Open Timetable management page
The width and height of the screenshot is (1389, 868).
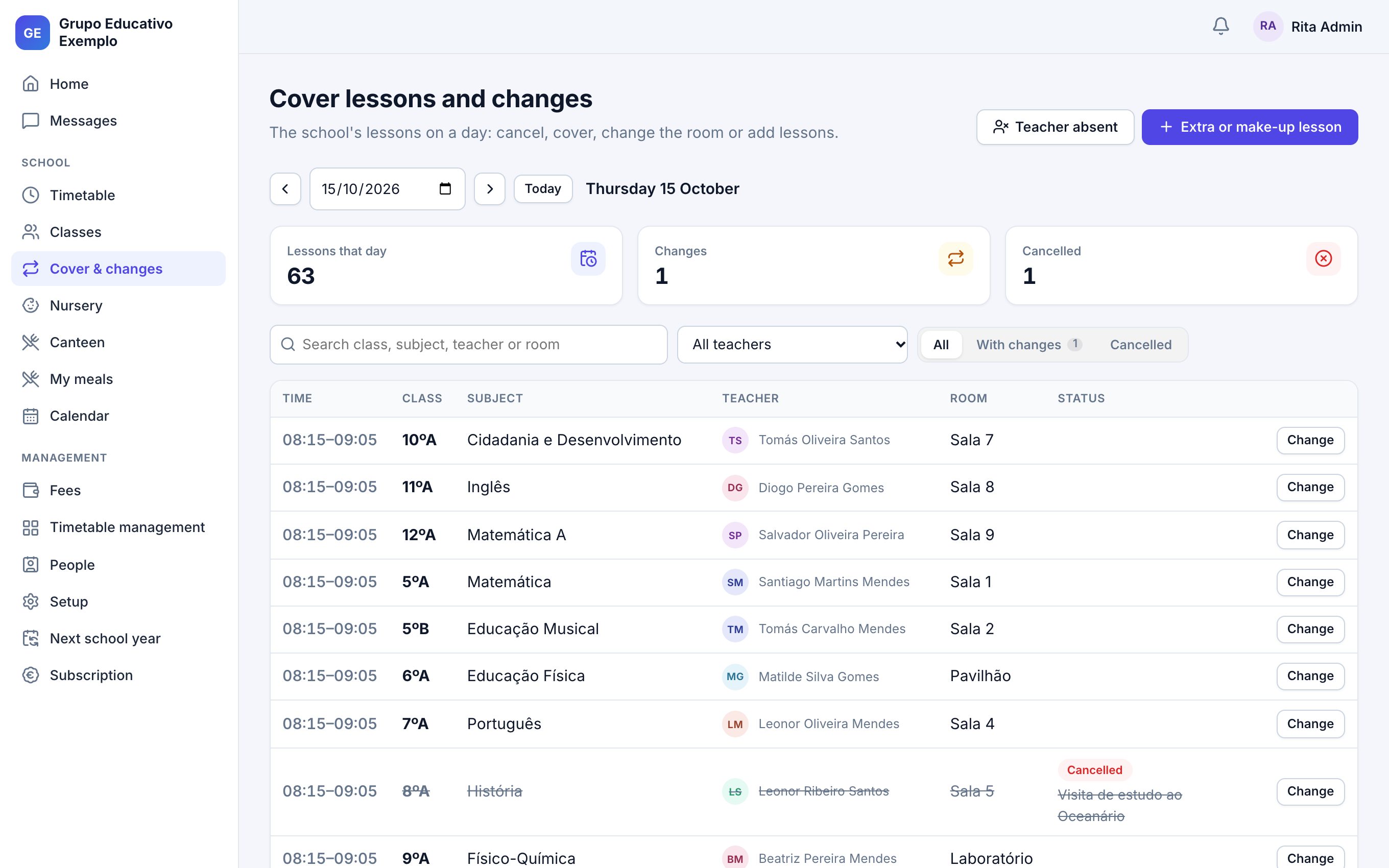(118, 527)
